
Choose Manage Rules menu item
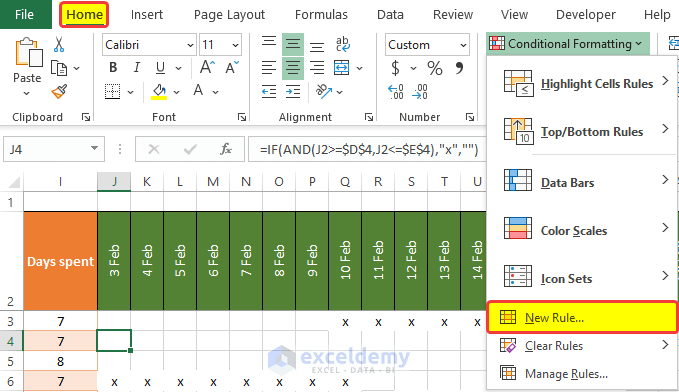click(x=582, y=373)
